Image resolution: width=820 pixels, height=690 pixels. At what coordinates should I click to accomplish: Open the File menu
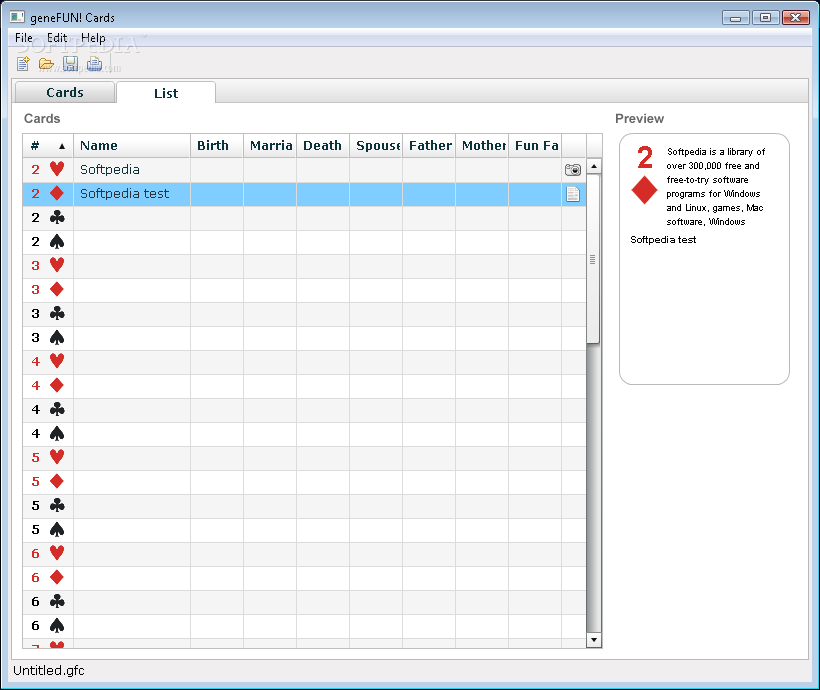click(x=24, y=38)
